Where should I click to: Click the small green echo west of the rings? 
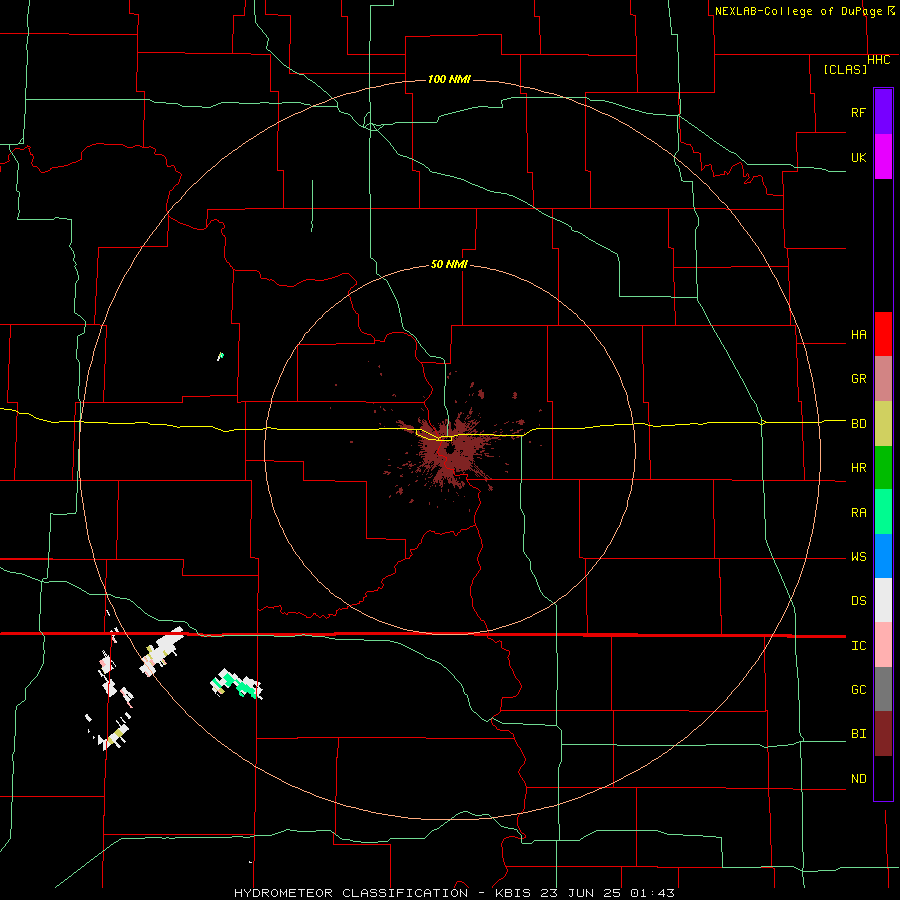coord(220,356)
